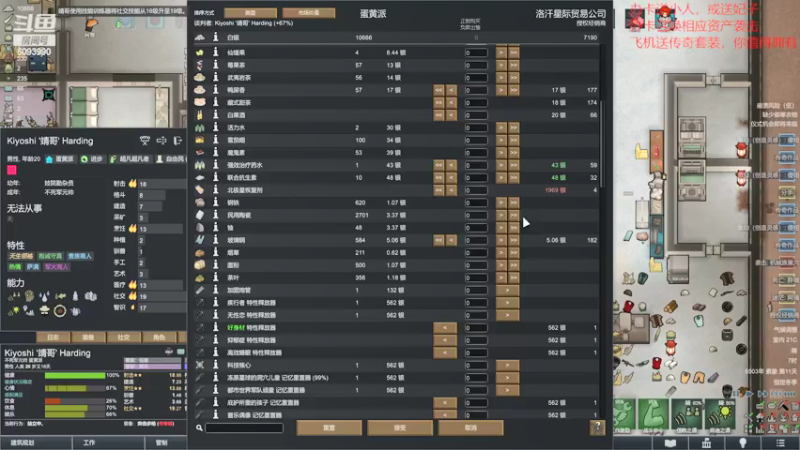
Task: Buy all 藏式甜茶 (174 available) with double left arrow
Action: pyautogui.click(x=439, y=103)
